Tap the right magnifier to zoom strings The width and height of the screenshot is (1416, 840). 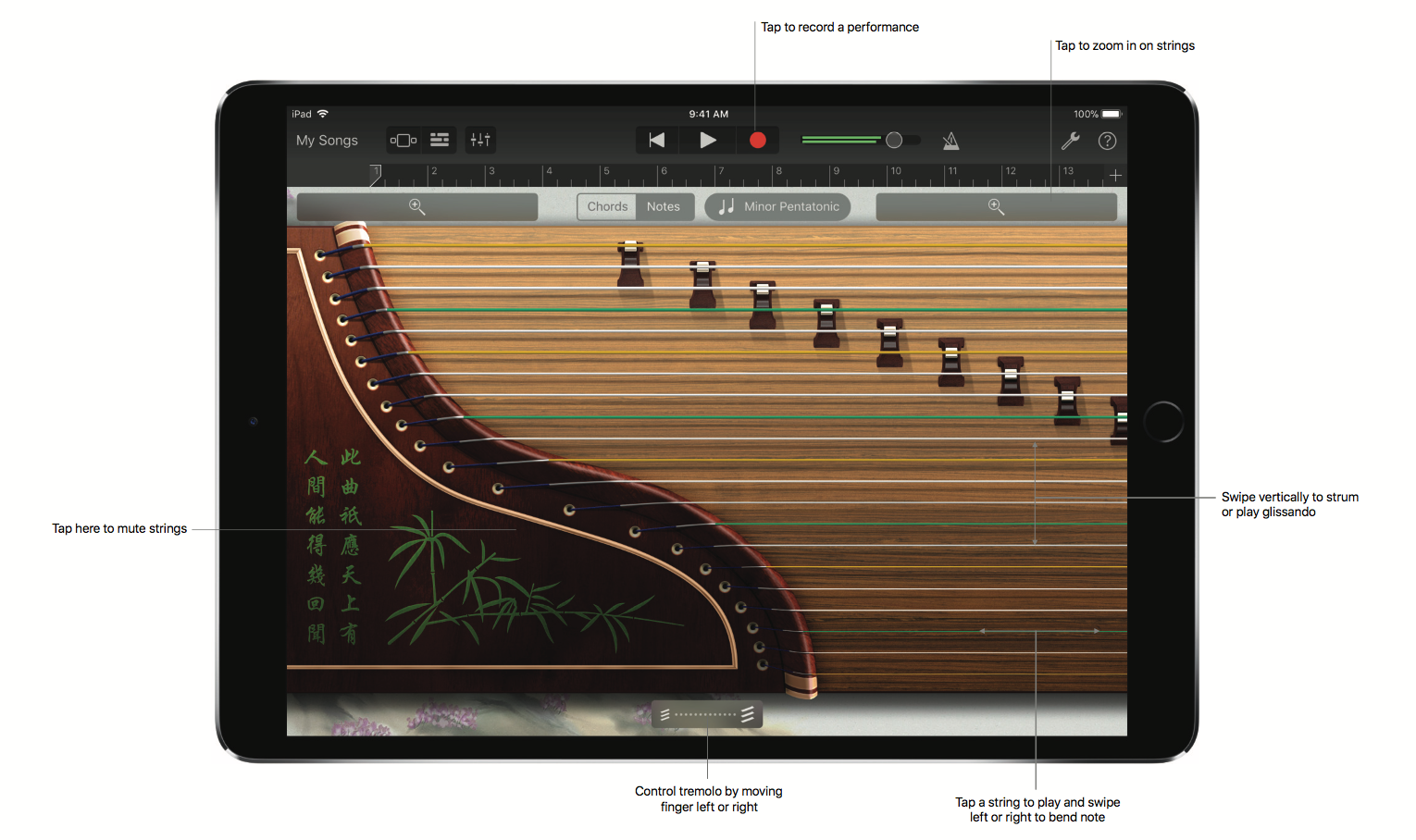[997, 206]
